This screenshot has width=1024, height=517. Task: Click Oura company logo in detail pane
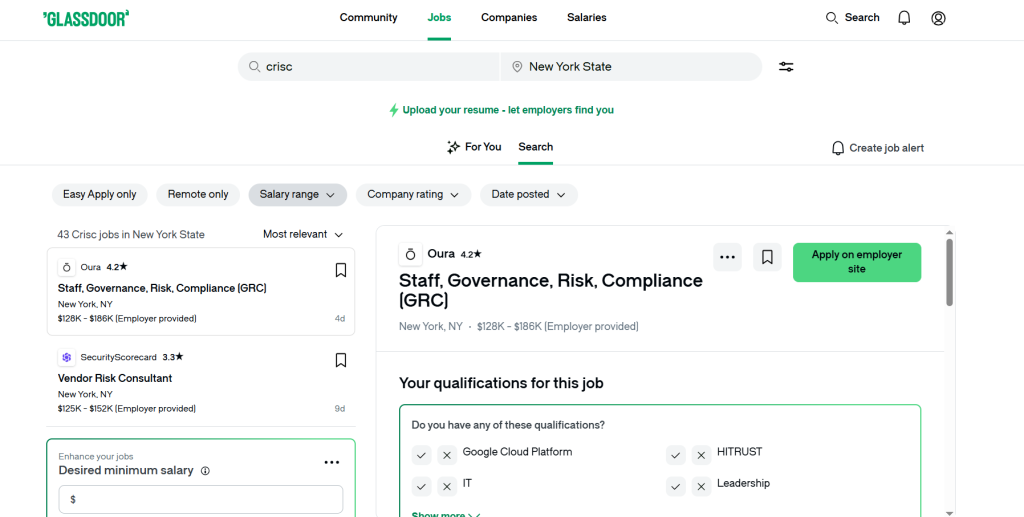click(410, 255)
